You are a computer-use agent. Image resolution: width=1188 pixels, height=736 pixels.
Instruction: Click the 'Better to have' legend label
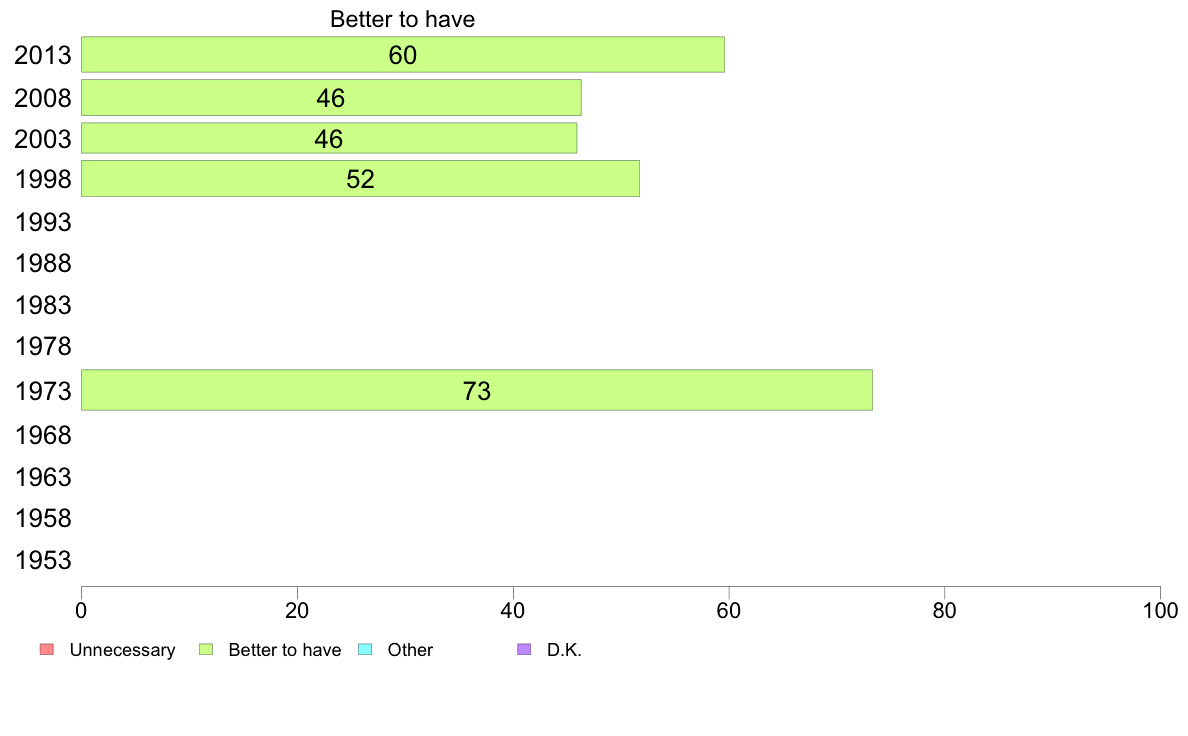(285, 650)
